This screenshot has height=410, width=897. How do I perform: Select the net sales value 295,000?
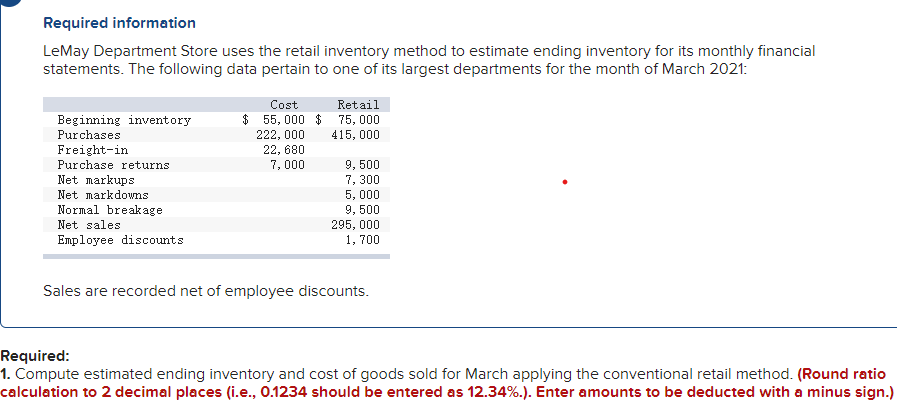[355, 225]
